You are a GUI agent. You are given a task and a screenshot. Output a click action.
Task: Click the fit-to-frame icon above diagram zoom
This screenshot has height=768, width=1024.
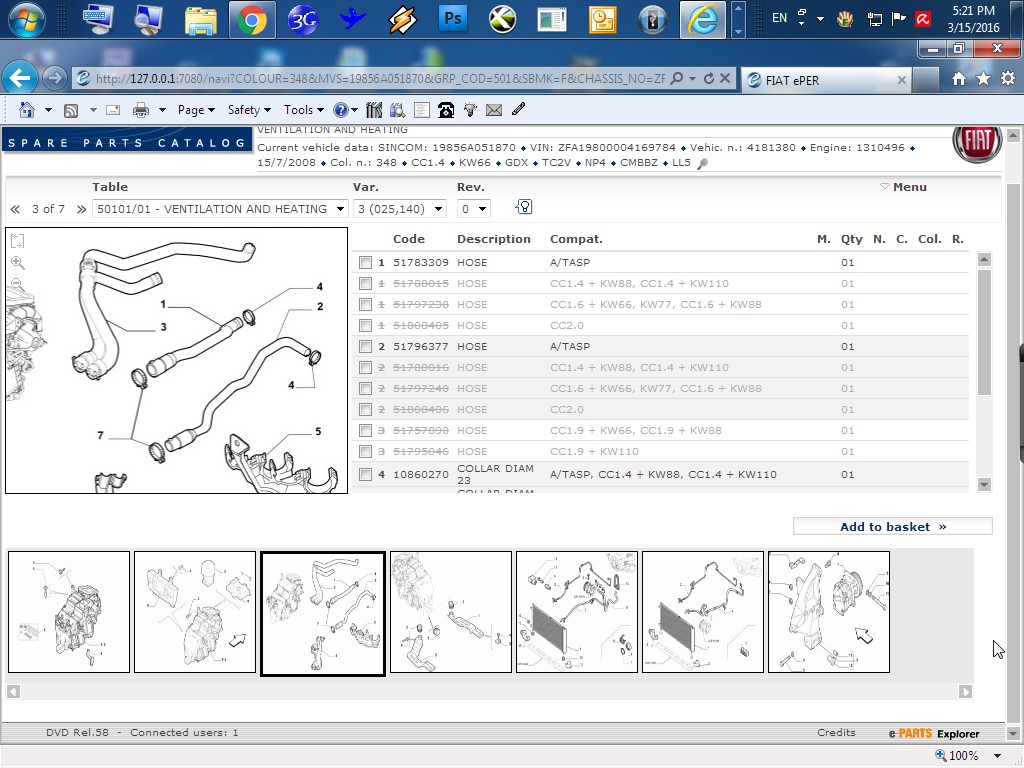click(18, 241)
